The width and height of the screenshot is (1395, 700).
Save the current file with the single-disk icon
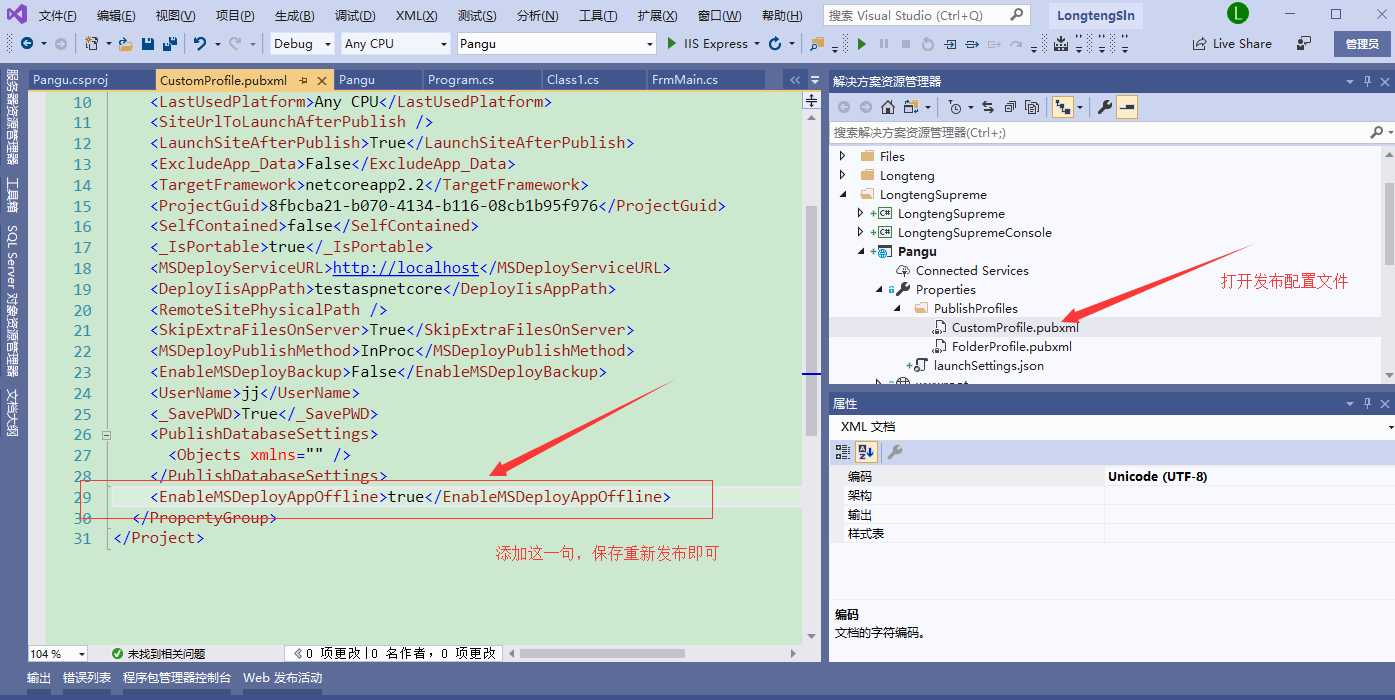pyautogui.click(x=148, y=44)
